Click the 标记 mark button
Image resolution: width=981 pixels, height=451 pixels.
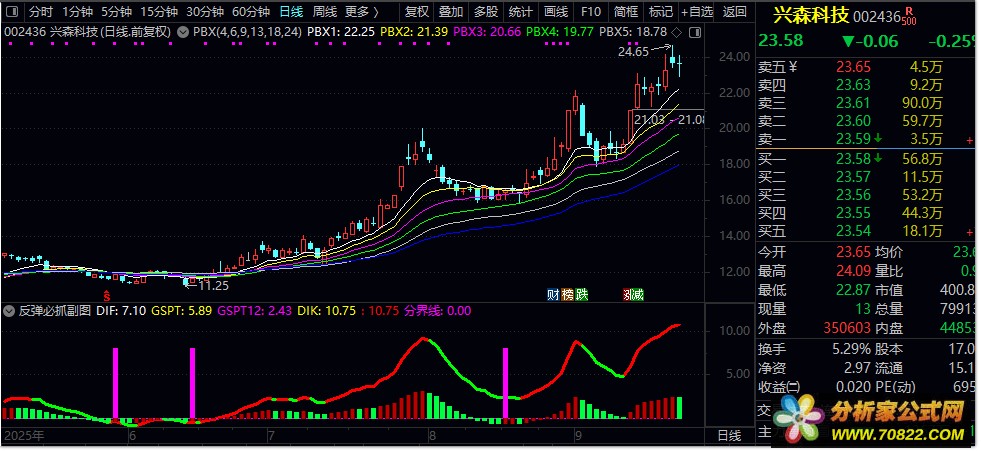pyautogui.click(x=661, y=11)
